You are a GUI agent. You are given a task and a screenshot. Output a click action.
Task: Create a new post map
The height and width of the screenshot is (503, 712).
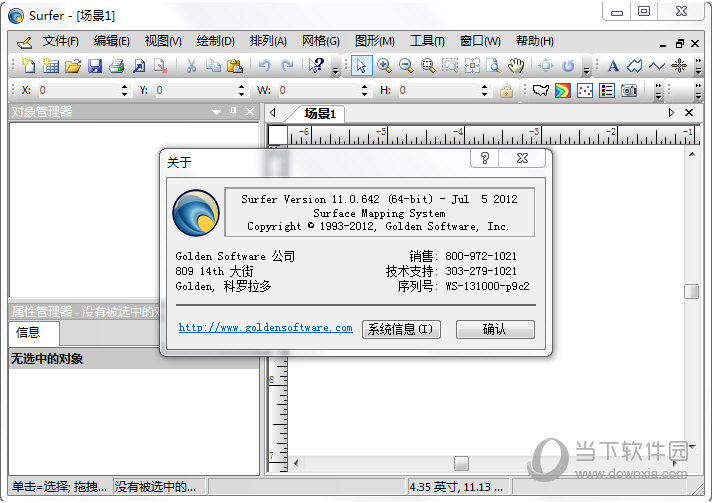coord(585,90)
